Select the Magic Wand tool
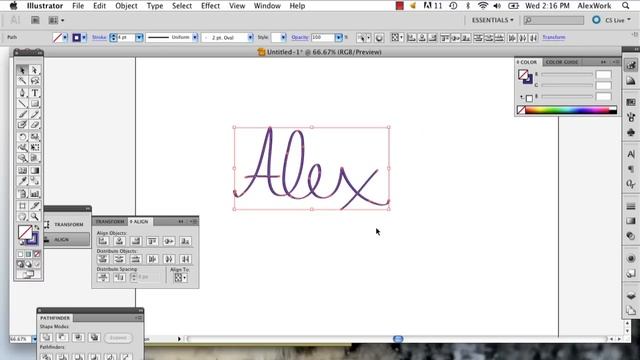 click(22, 81)
